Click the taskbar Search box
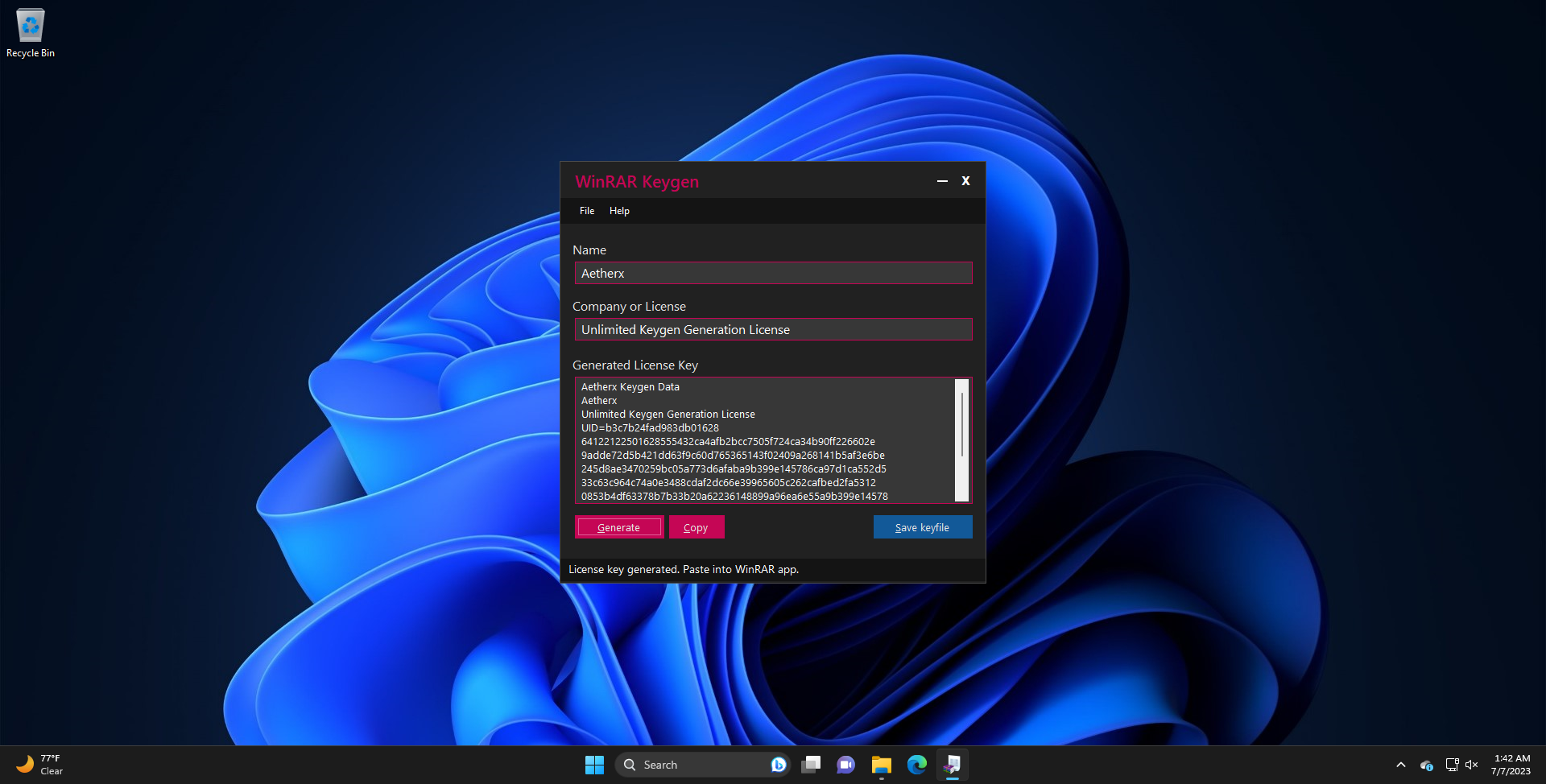 tap(702, 765)
